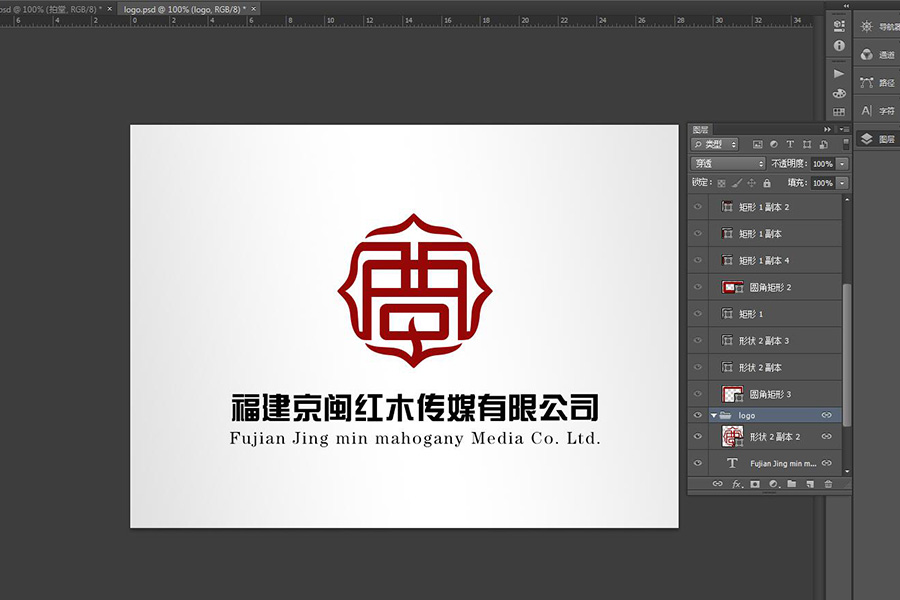Collapse the docked panels with top double arrow
Screen dimensions: 900x600
tap(846, 5)
